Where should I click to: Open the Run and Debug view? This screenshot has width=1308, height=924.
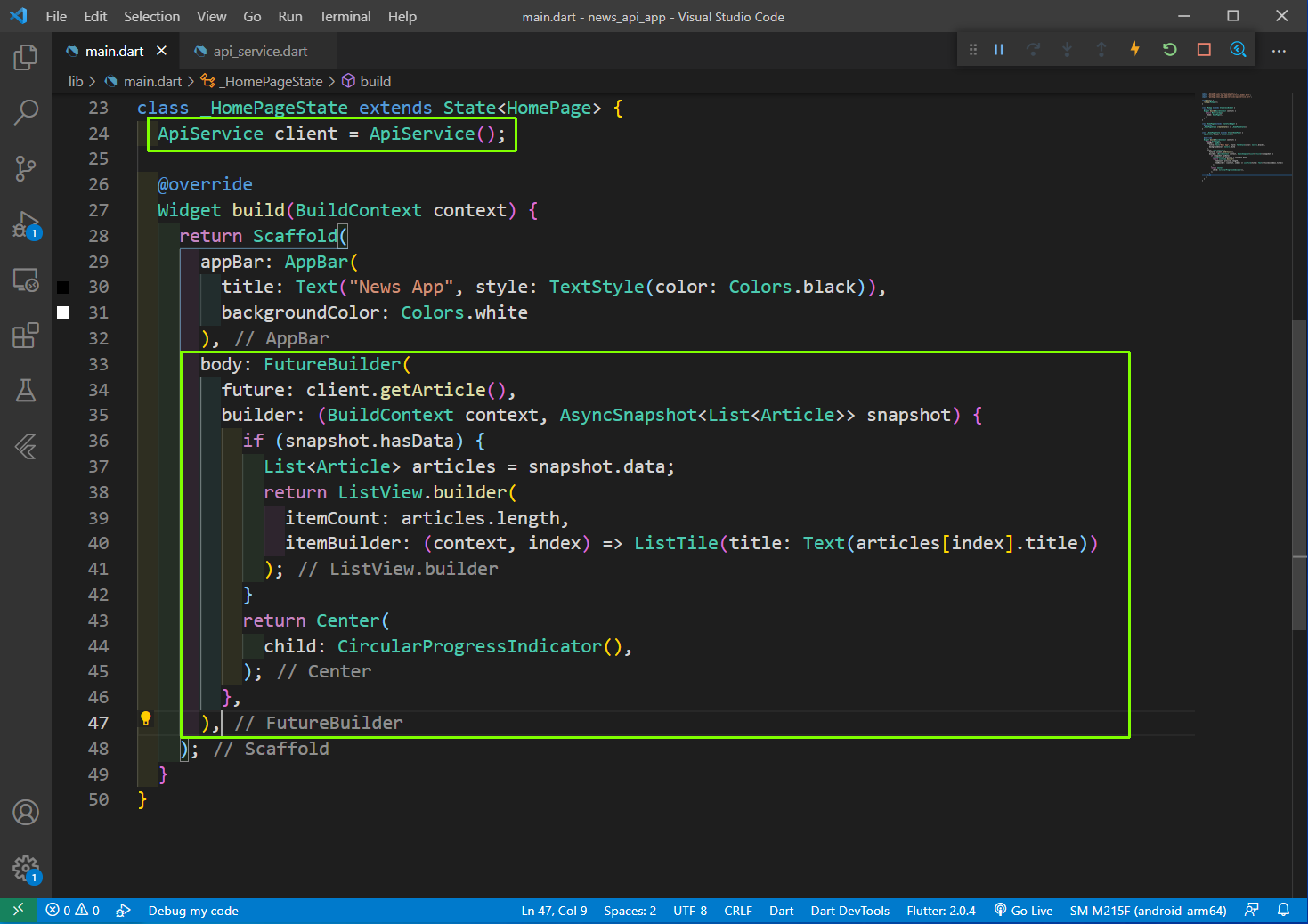click(x=26, y=224)
